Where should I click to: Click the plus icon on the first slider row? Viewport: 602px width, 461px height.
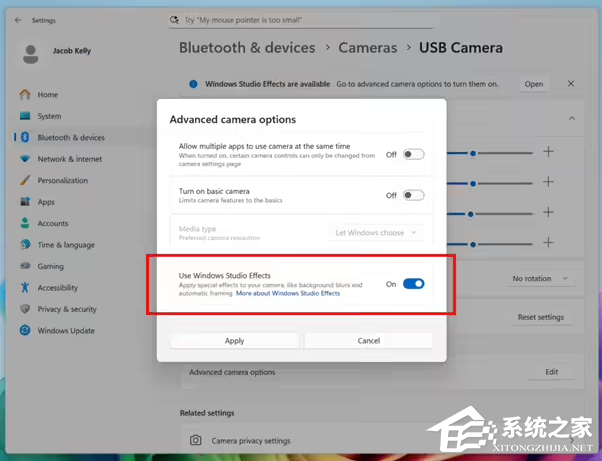[x=549, y=152]
